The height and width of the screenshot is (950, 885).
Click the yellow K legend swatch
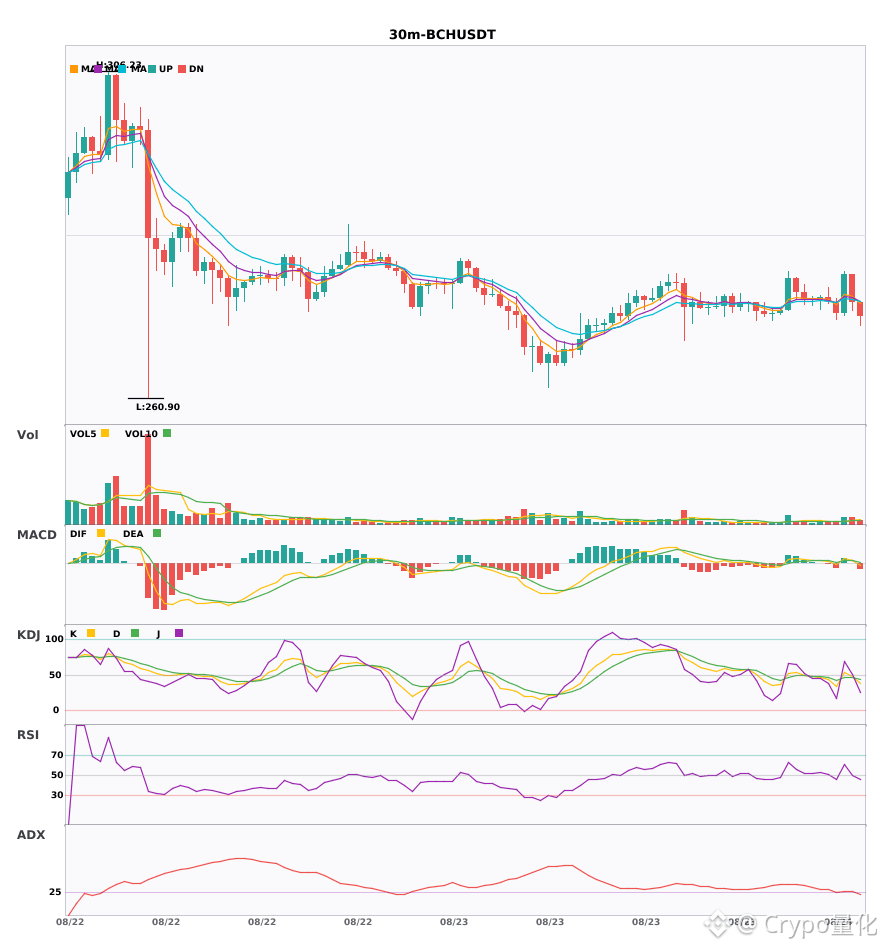91,633
